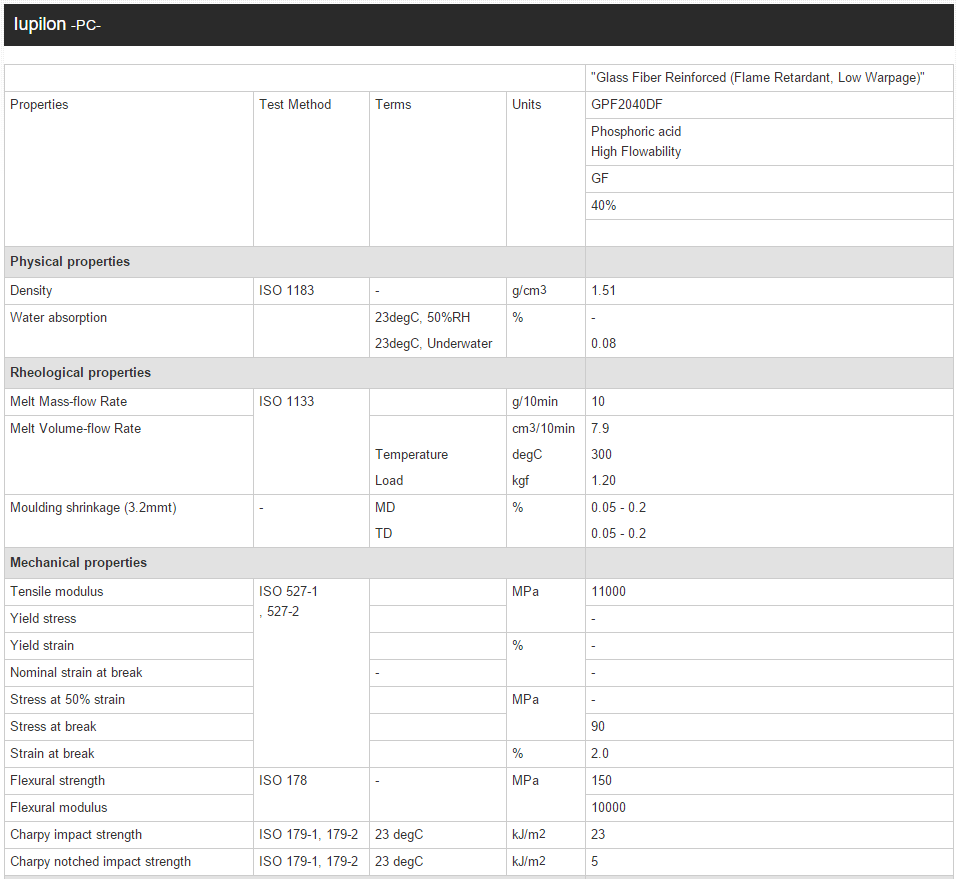This screenshot has height=879, width=957.
Task: Click the Phosphoric acid High Flowability cell
Action: click(x=636, y=141)
